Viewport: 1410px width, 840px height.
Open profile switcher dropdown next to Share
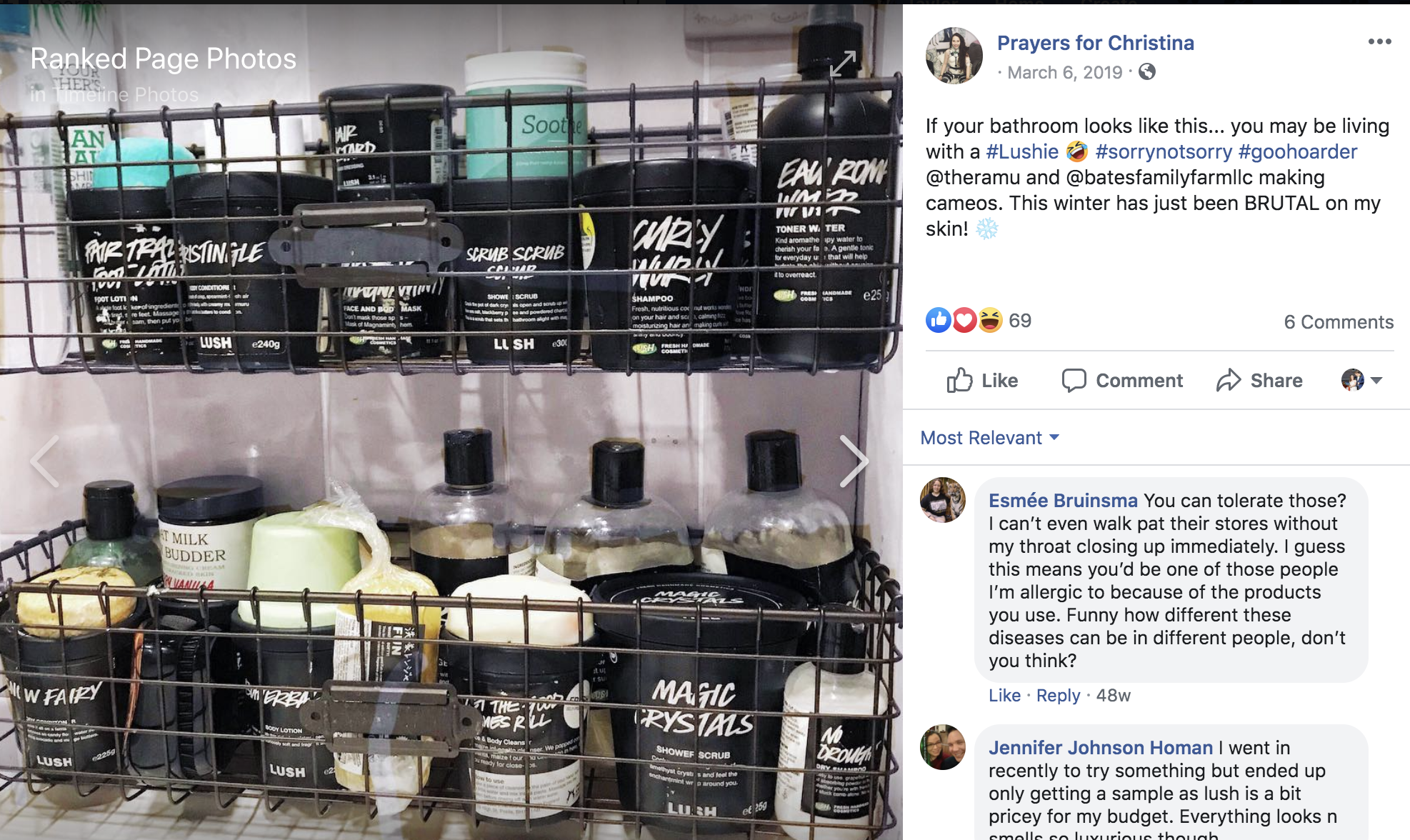(x=1362, y=380)
